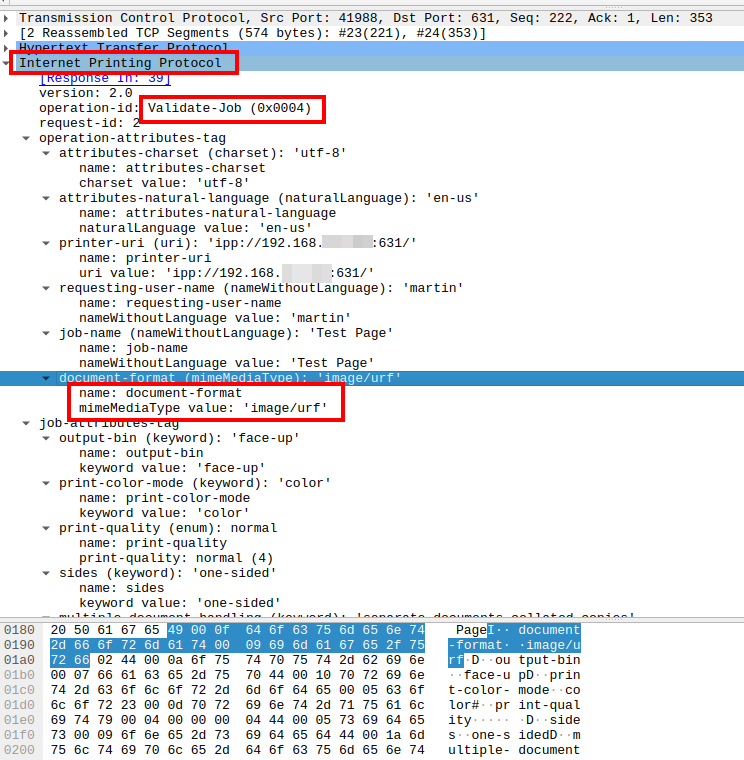Expand the Hypertext Transfer Protocol section
Viewport: 744px width, 760px height.
[x=8, y=48]
